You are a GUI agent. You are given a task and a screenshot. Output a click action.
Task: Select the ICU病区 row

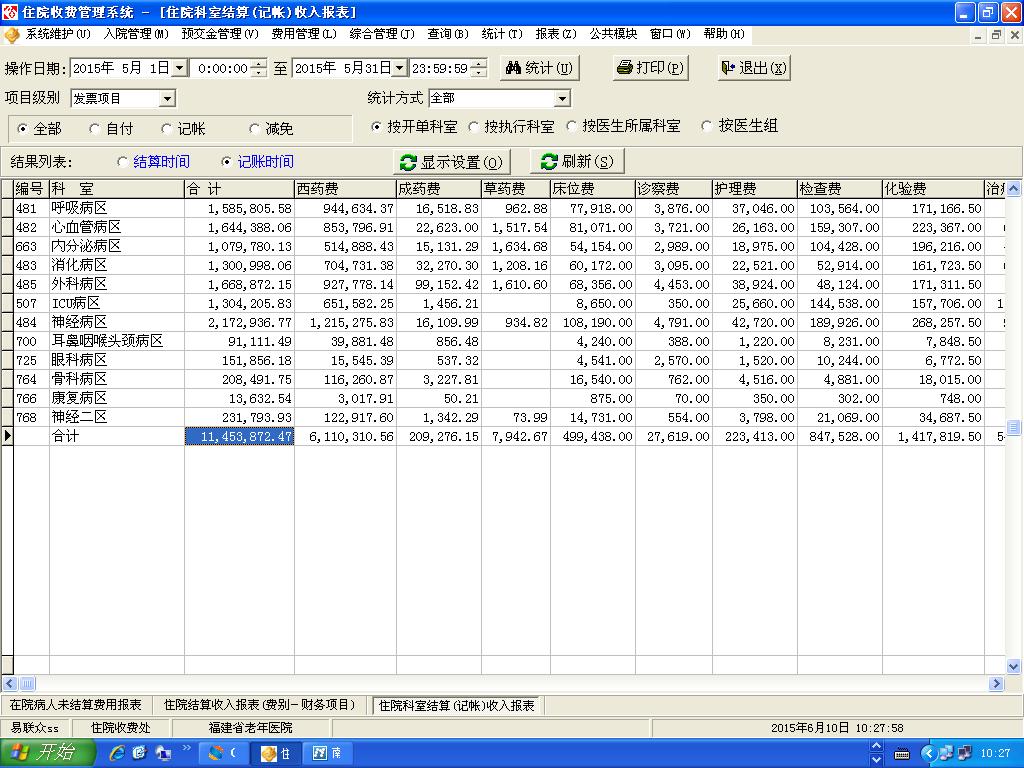(503, 303)
